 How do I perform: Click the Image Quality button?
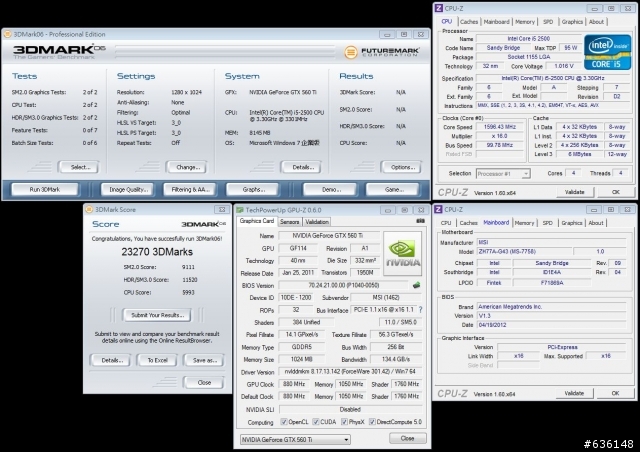coord(128,189)
